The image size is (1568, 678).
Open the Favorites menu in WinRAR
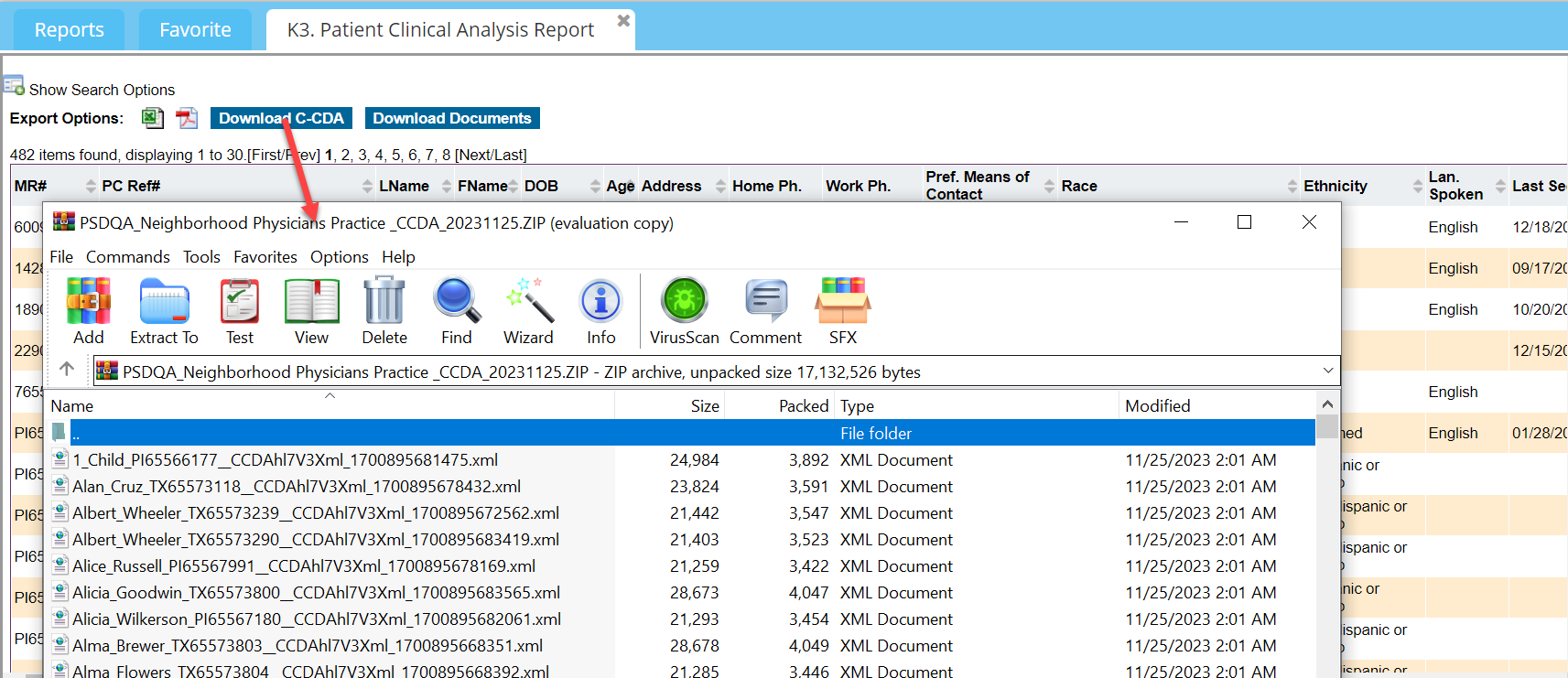click(265, 257)
